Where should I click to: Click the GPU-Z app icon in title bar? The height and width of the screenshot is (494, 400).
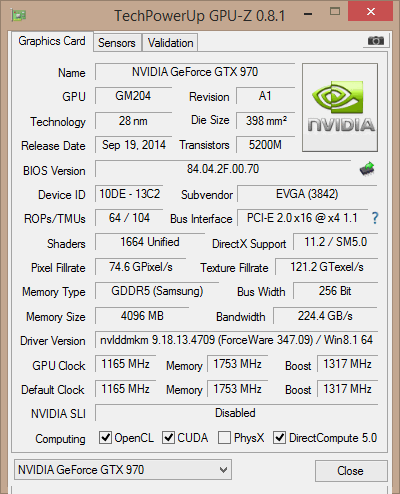coord(19,15)
